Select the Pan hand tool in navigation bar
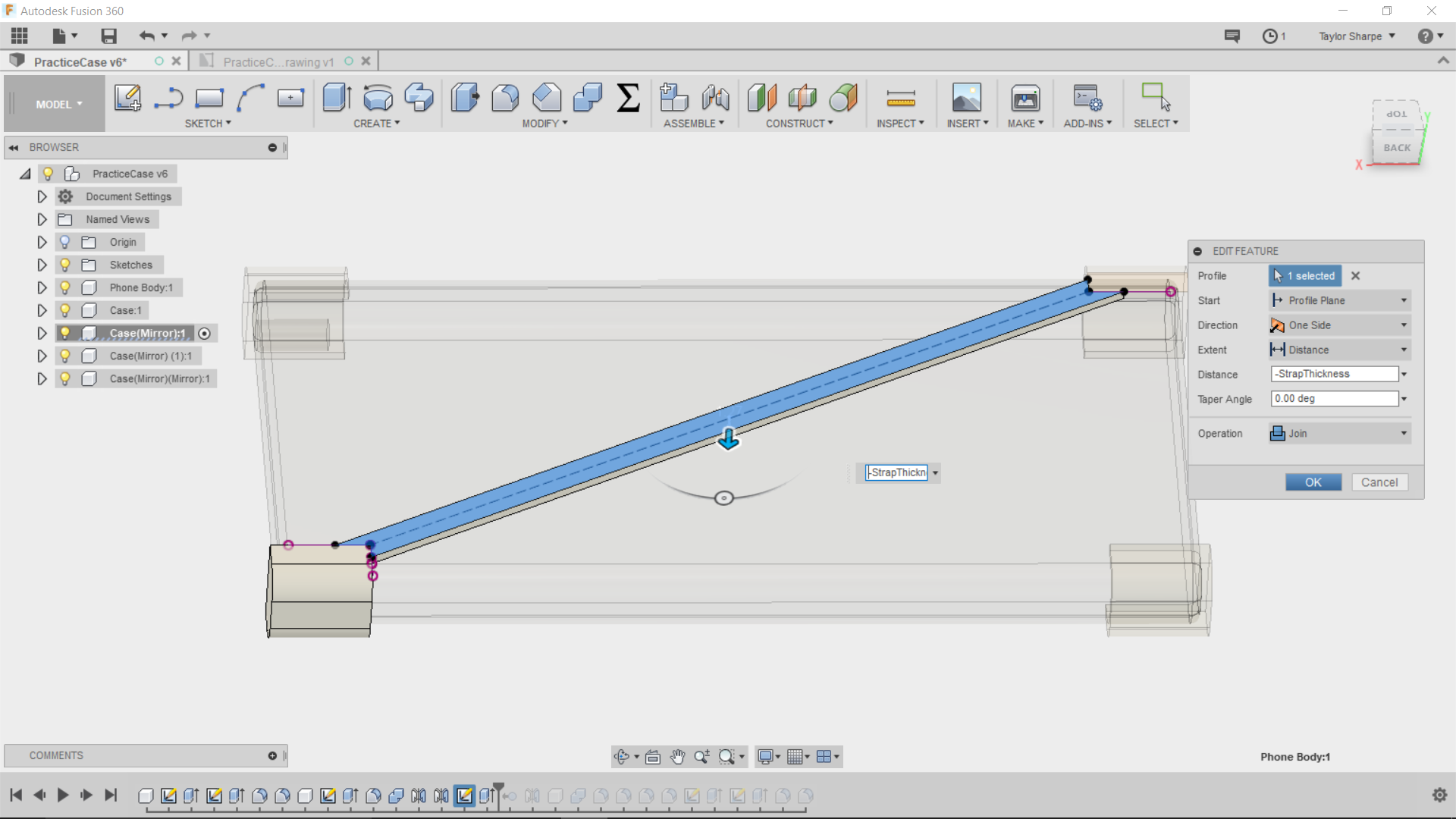 tap(677, 756)
